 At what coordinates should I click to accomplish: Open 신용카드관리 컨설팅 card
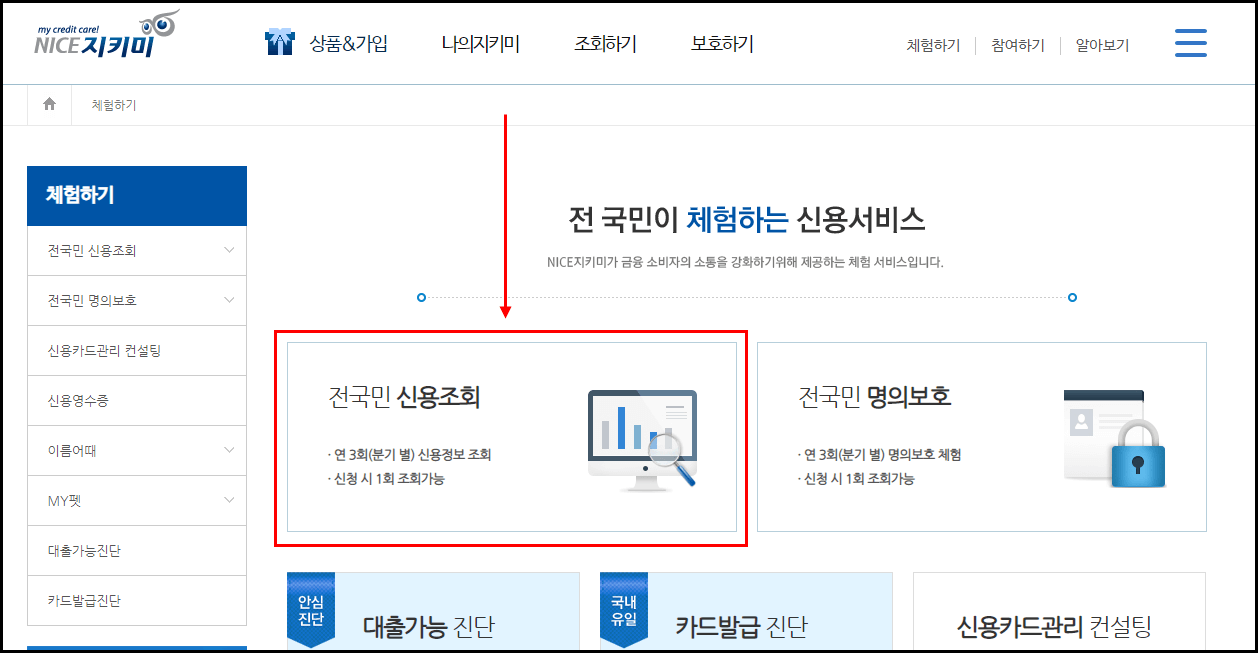coord(1059,611)
